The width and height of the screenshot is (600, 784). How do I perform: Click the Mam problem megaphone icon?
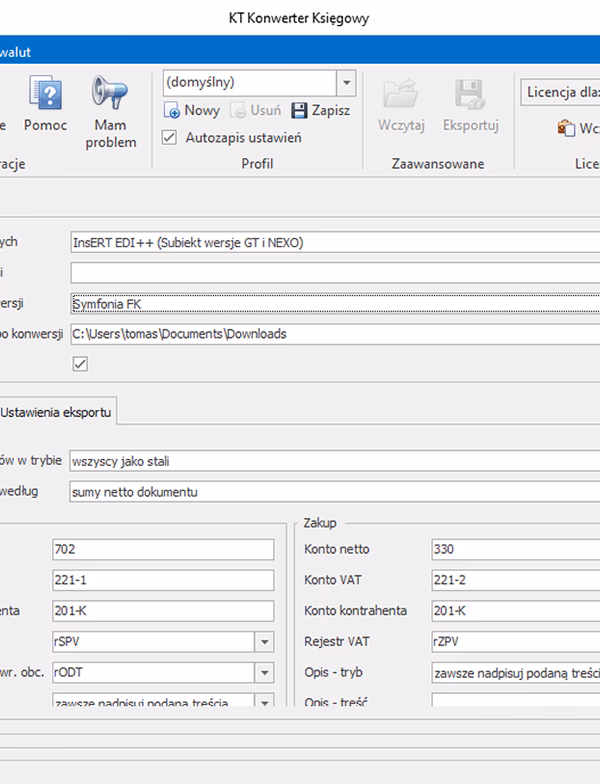click(110, 94)
